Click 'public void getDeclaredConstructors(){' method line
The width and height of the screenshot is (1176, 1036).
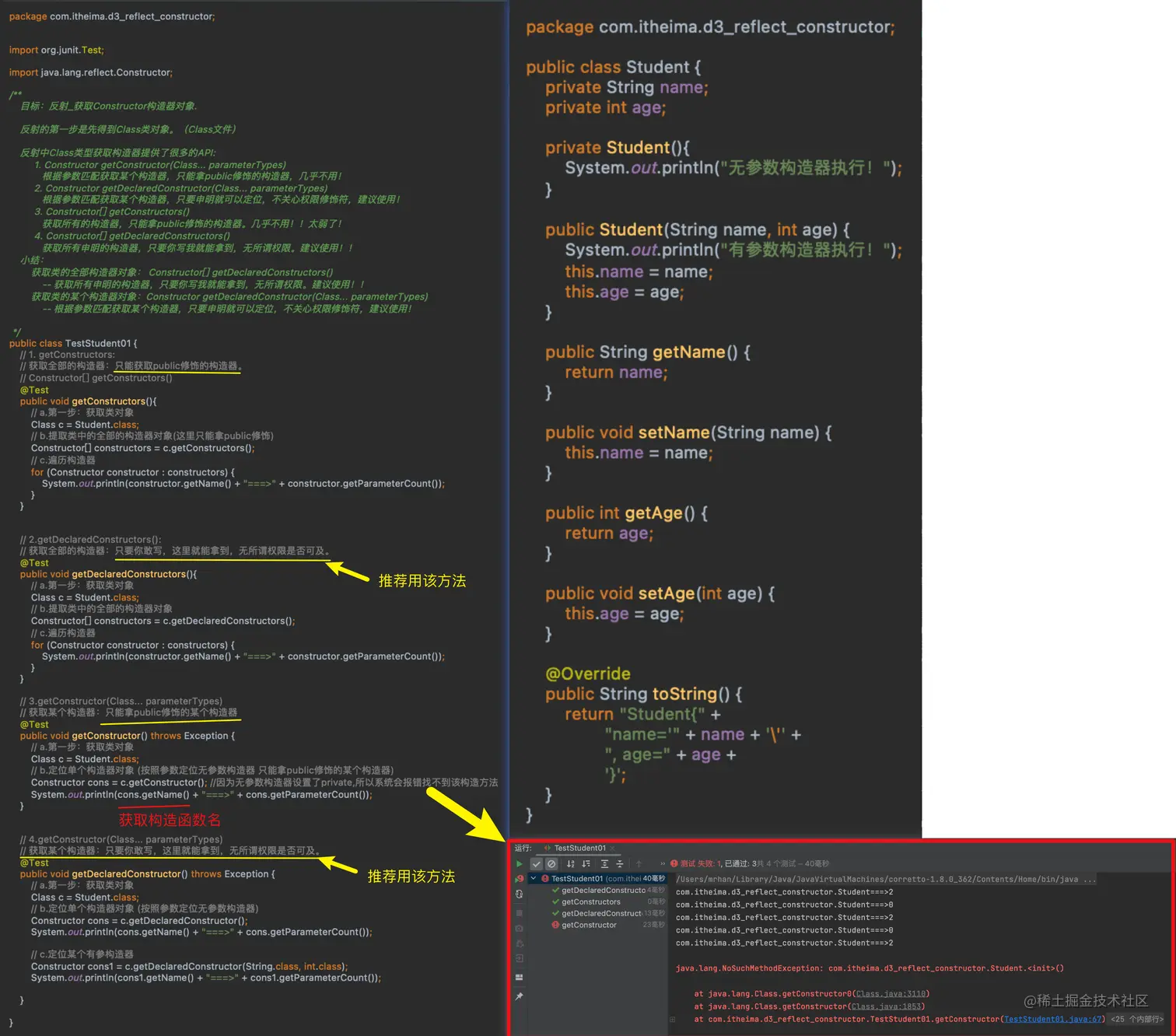point(109,574)
